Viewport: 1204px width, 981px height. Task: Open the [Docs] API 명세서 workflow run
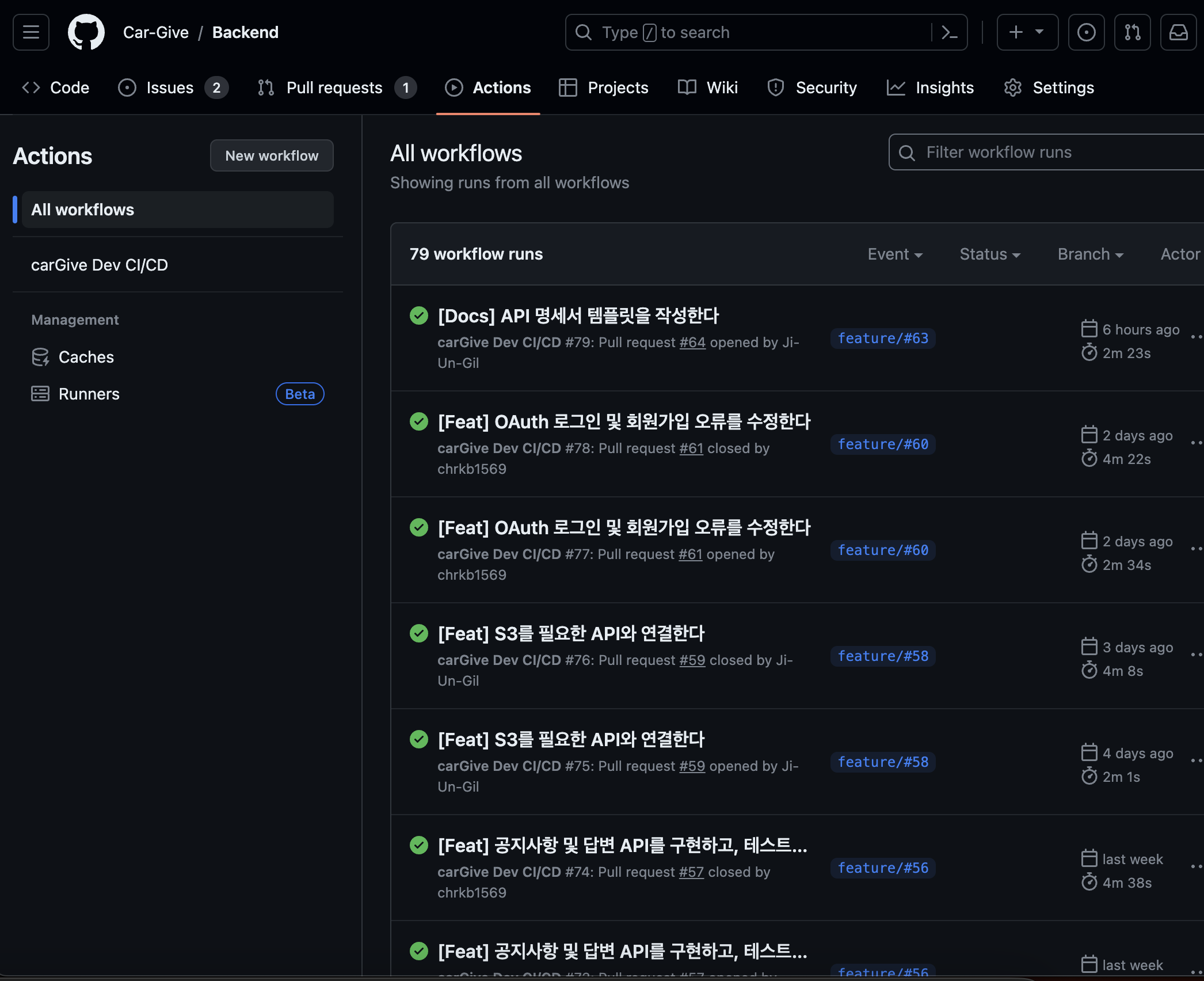578,315
